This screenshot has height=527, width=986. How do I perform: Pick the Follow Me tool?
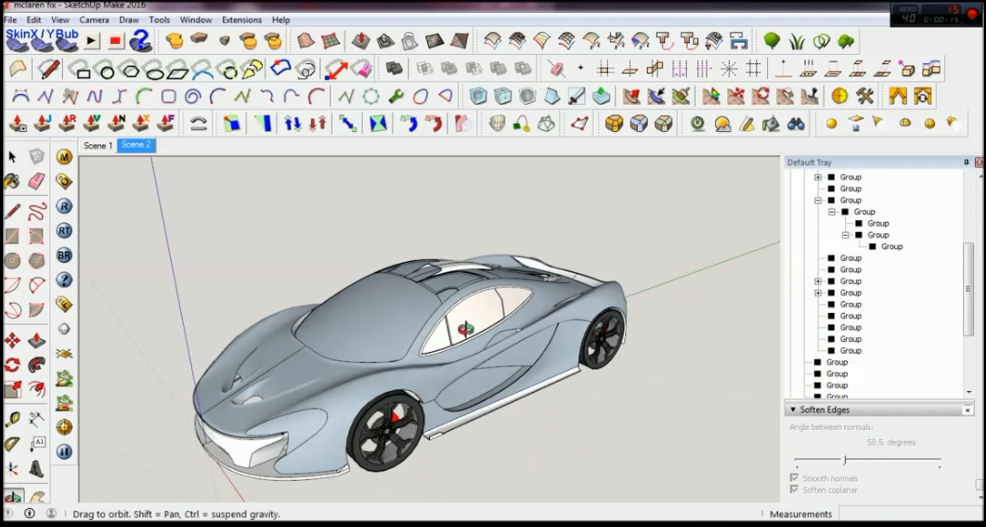click(36, 365)
